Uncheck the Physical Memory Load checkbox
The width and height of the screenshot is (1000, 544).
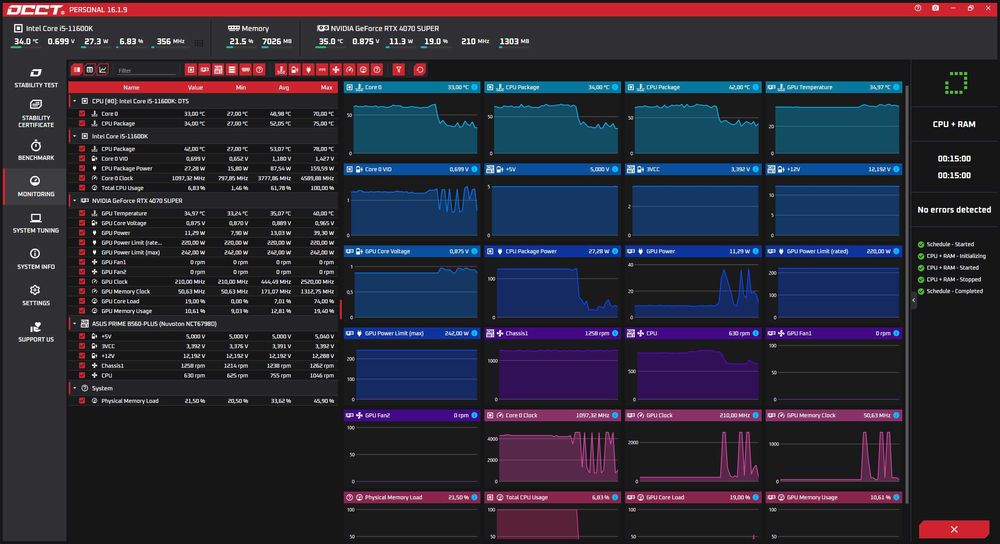coord(82,401)
